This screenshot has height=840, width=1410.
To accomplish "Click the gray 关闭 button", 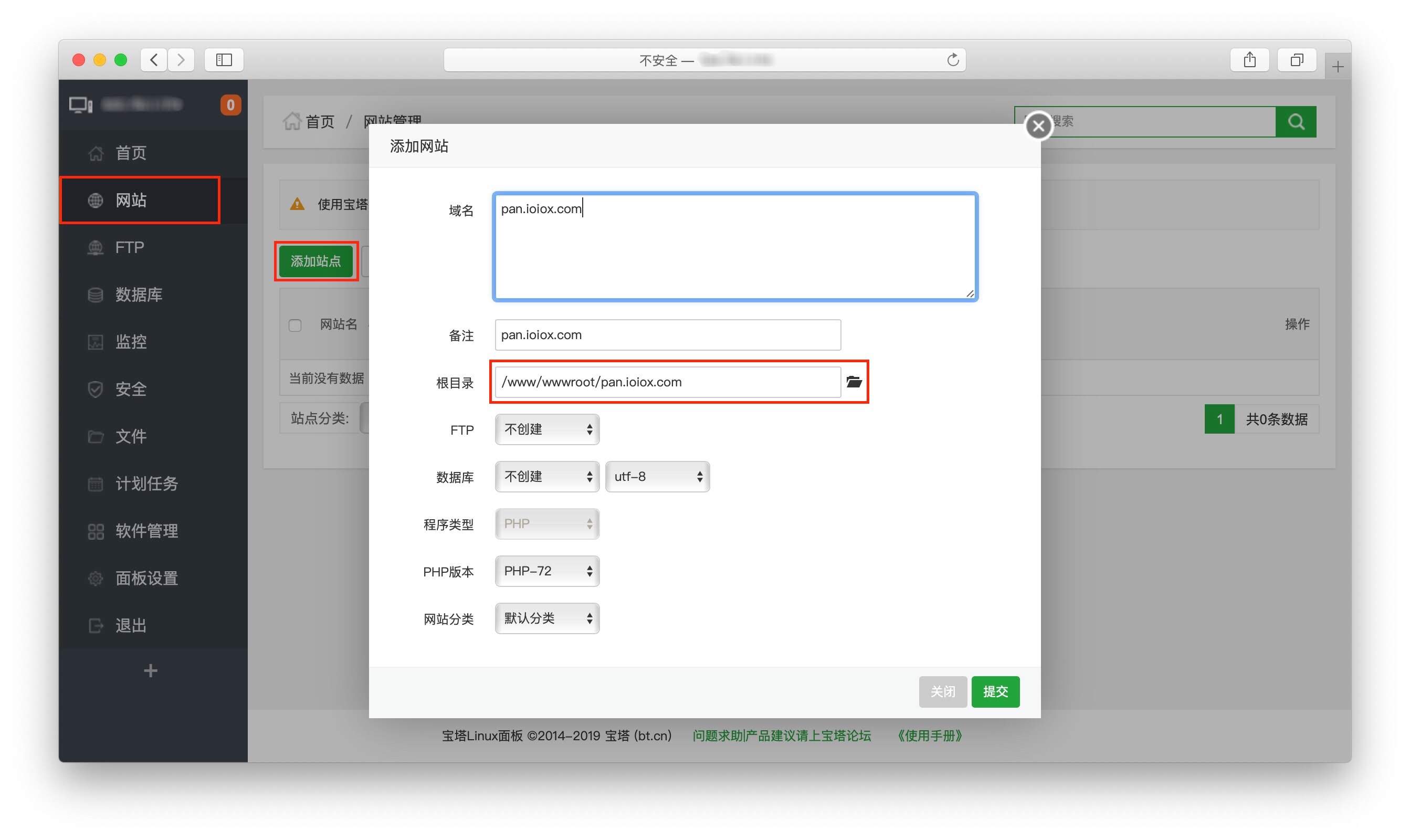I will click(x=942, y=692).
